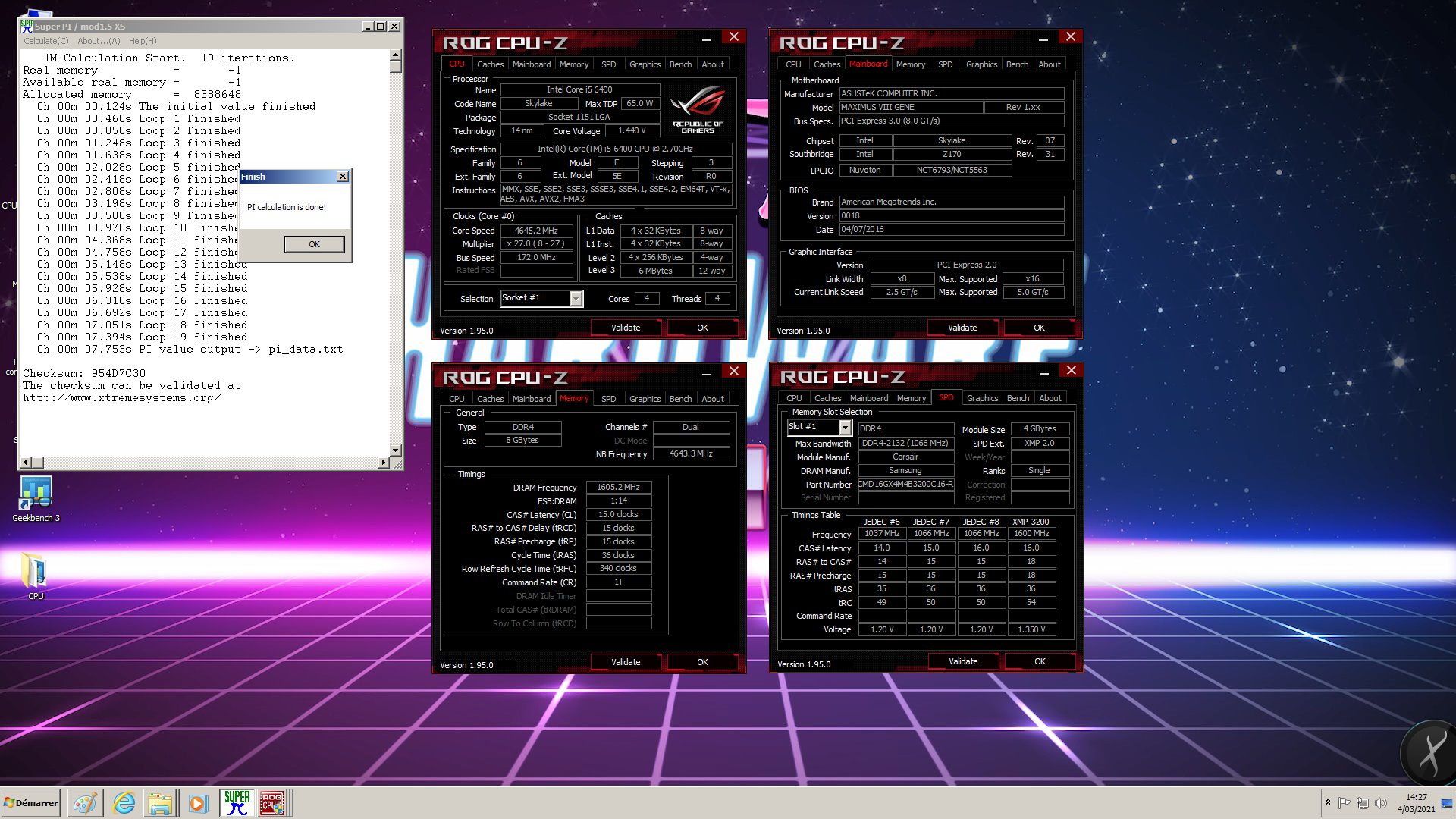The height and width of the screenshot is (819, 1456).
Task: Click Super PI vertical scrollbar down arrow
Action: pos(395,450)
